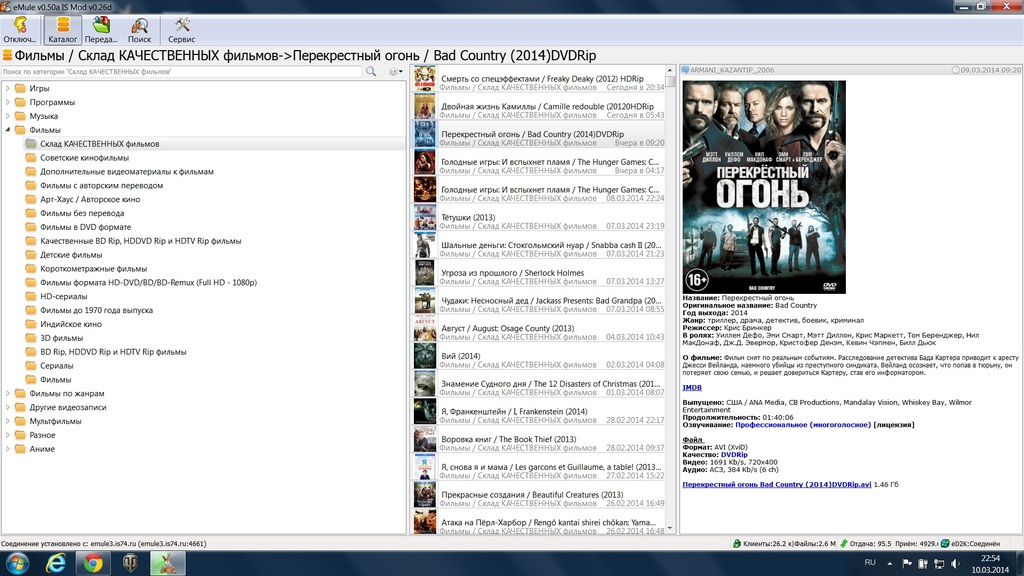Open the IMDB link

692,387
